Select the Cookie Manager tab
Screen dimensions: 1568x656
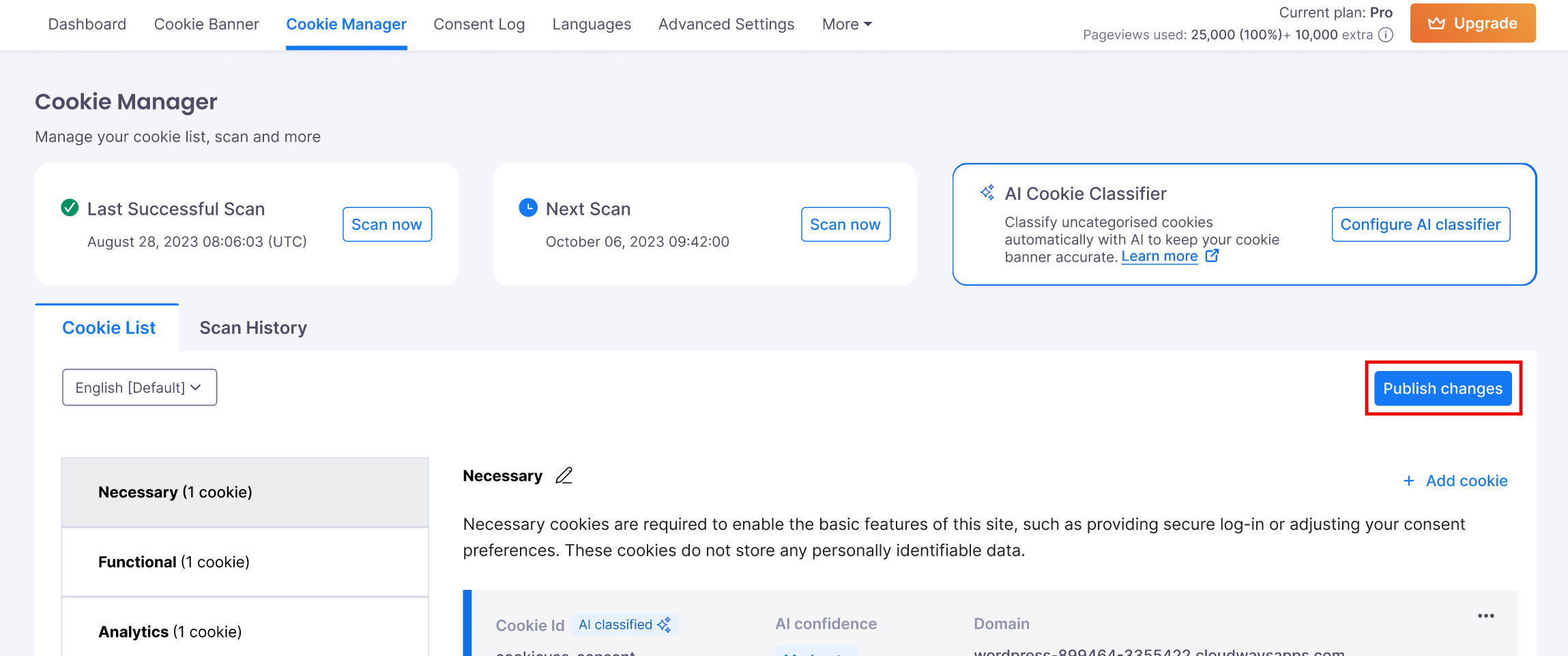tap(347, 25)
